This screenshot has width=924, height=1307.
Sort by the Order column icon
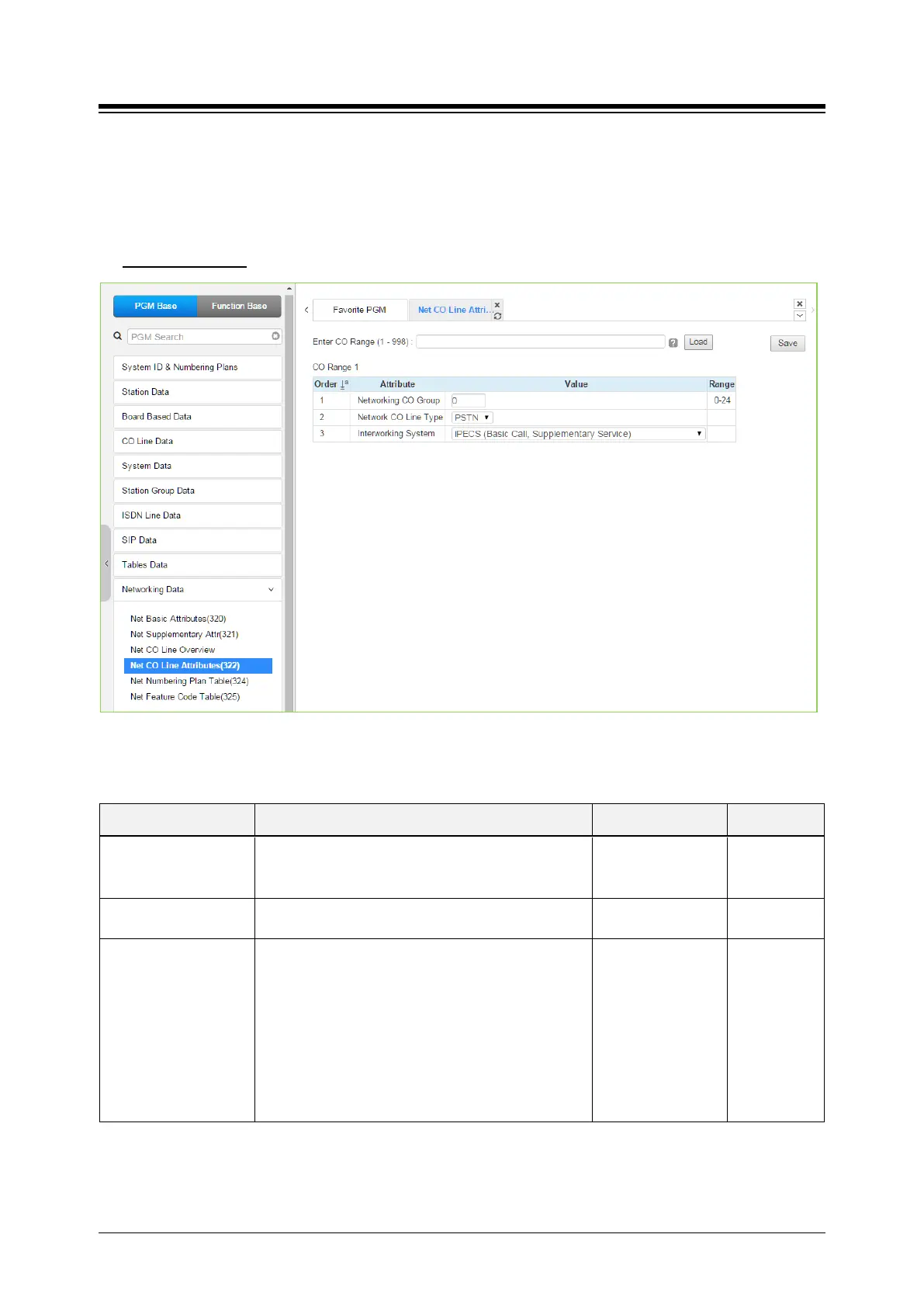344,384
